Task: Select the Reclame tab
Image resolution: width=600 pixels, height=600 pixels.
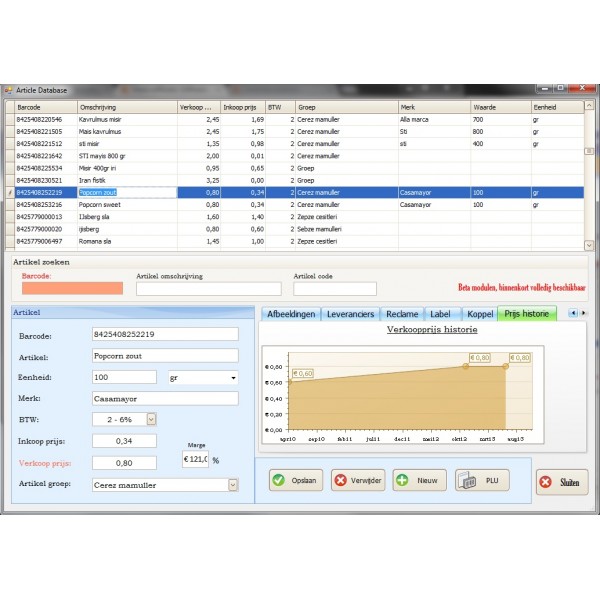Action: (x=402, y=314)
